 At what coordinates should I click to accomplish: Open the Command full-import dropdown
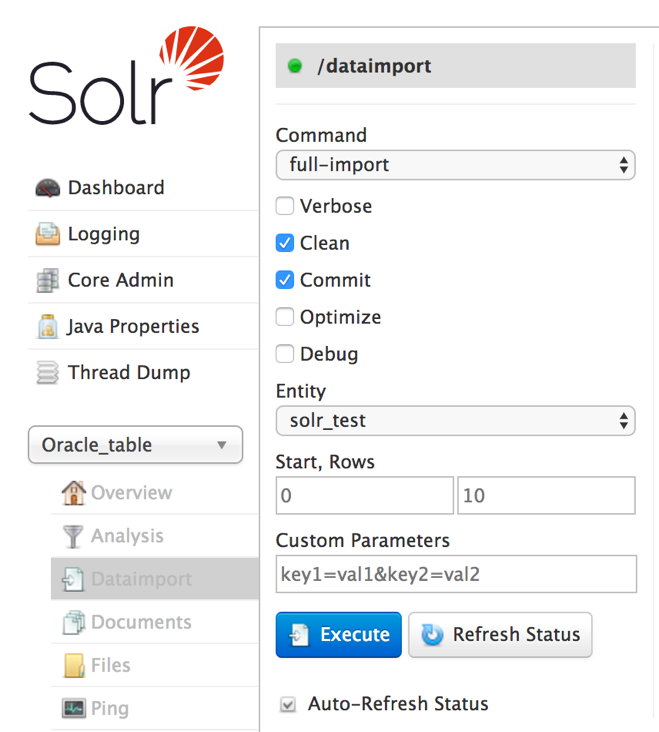pos(455,165)
